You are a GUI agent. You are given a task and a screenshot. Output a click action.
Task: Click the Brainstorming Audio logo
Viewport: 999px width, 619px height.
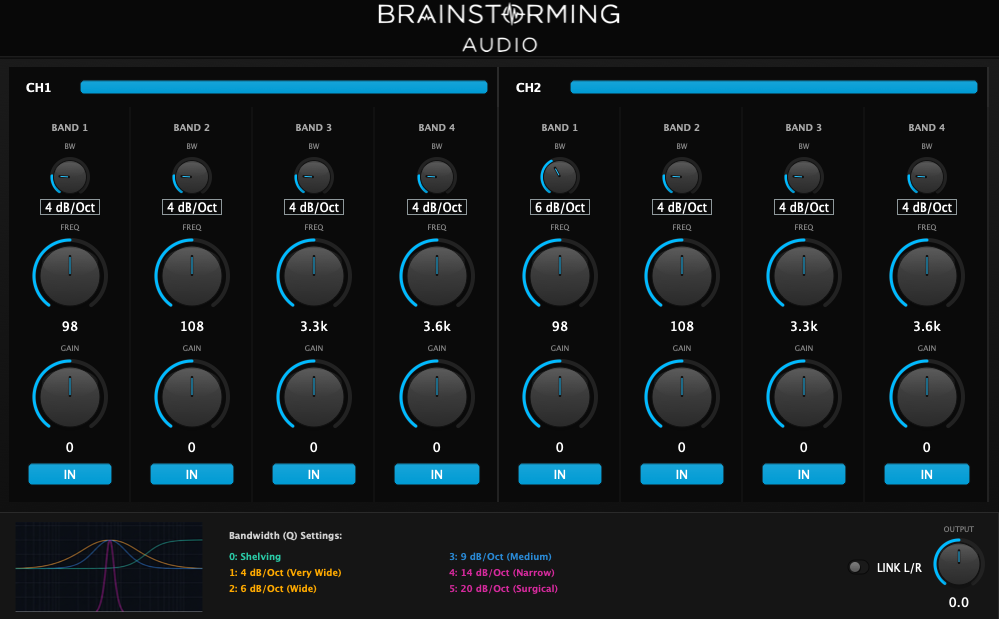click(x=500, y=28)
